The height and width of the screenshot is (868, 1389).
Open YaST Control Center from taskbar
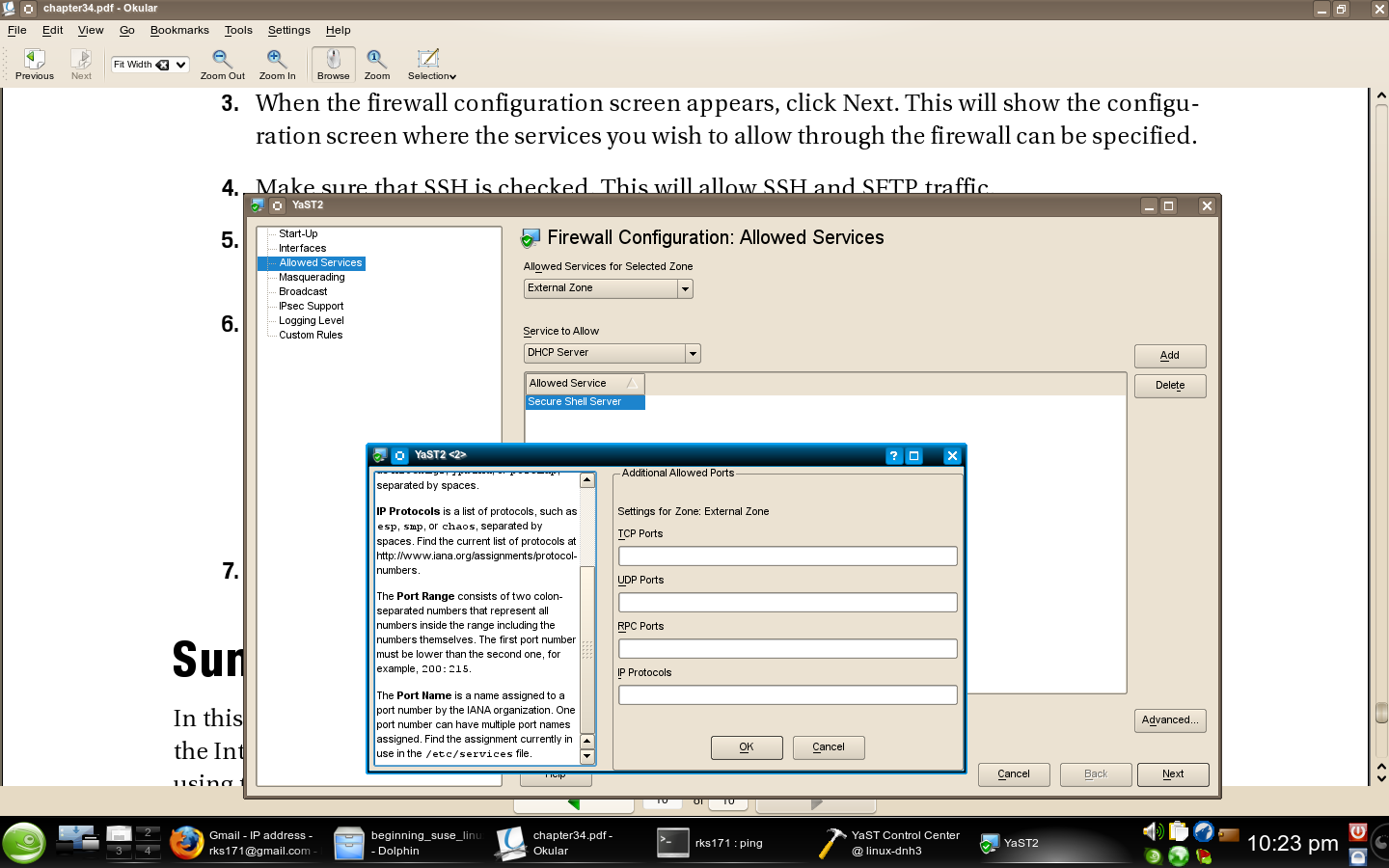click(891, 843)
